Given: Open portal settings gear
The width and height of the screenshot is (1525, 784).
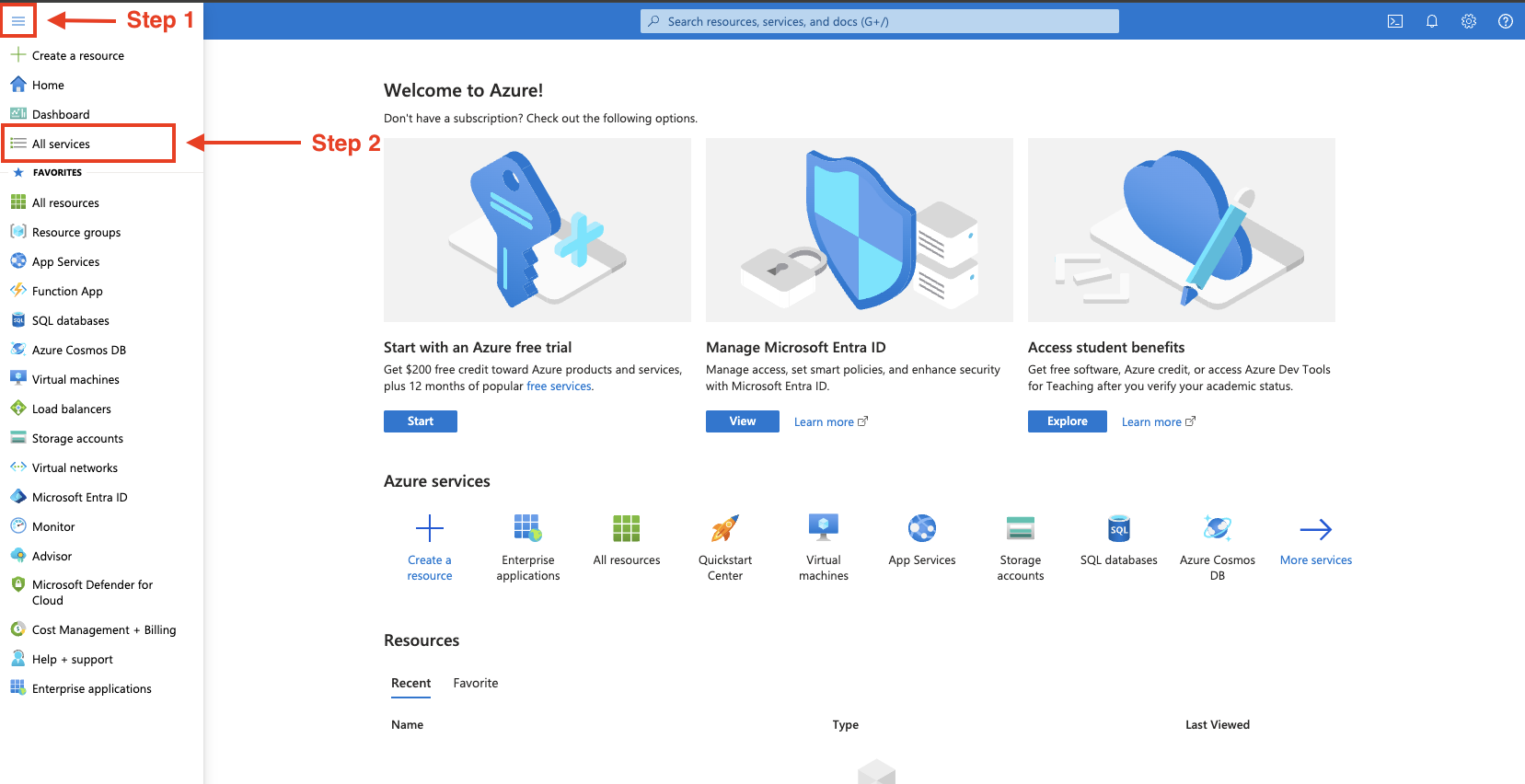Looking at the screenshot, I should 1469,21.
